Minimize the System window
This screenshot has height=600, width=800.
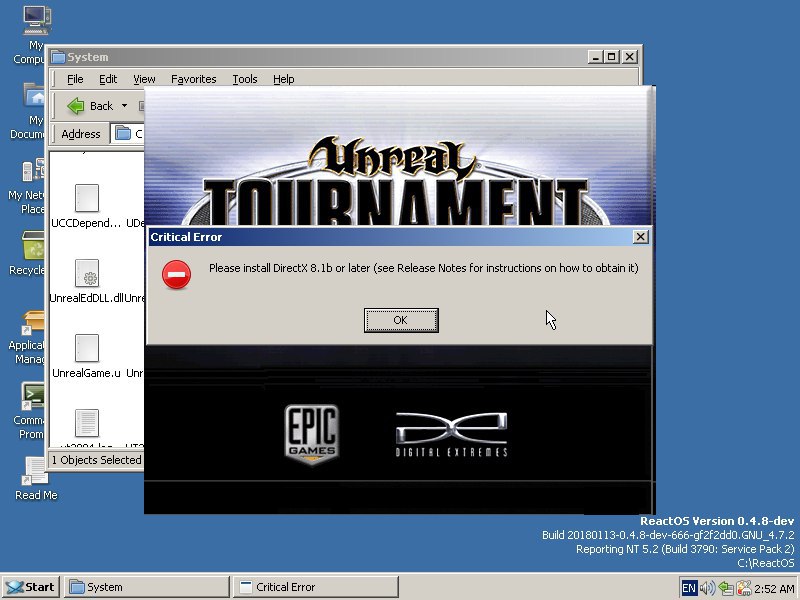pos(595,57)
